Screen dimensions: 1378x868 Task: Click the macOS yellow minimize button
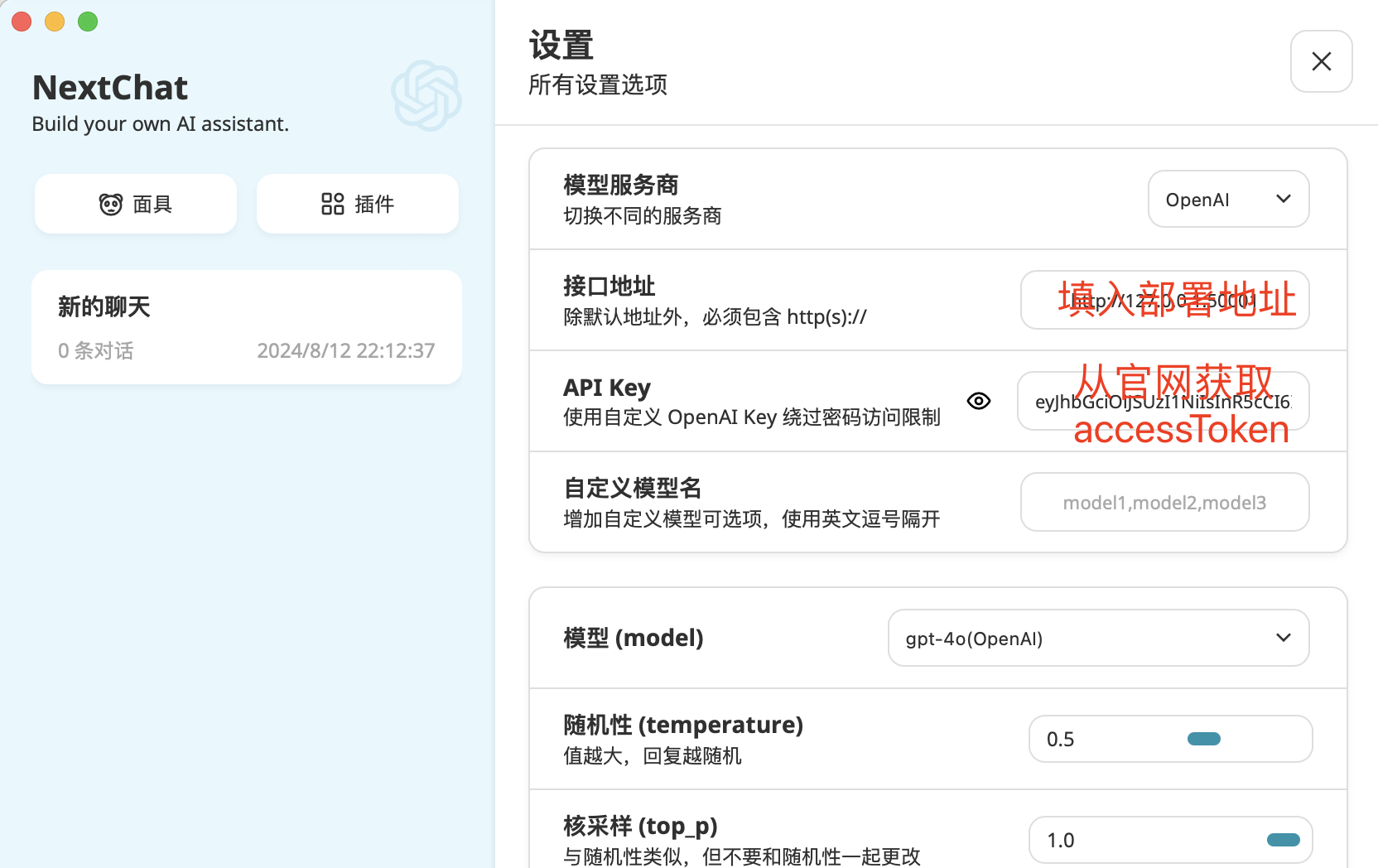(55, 22)
